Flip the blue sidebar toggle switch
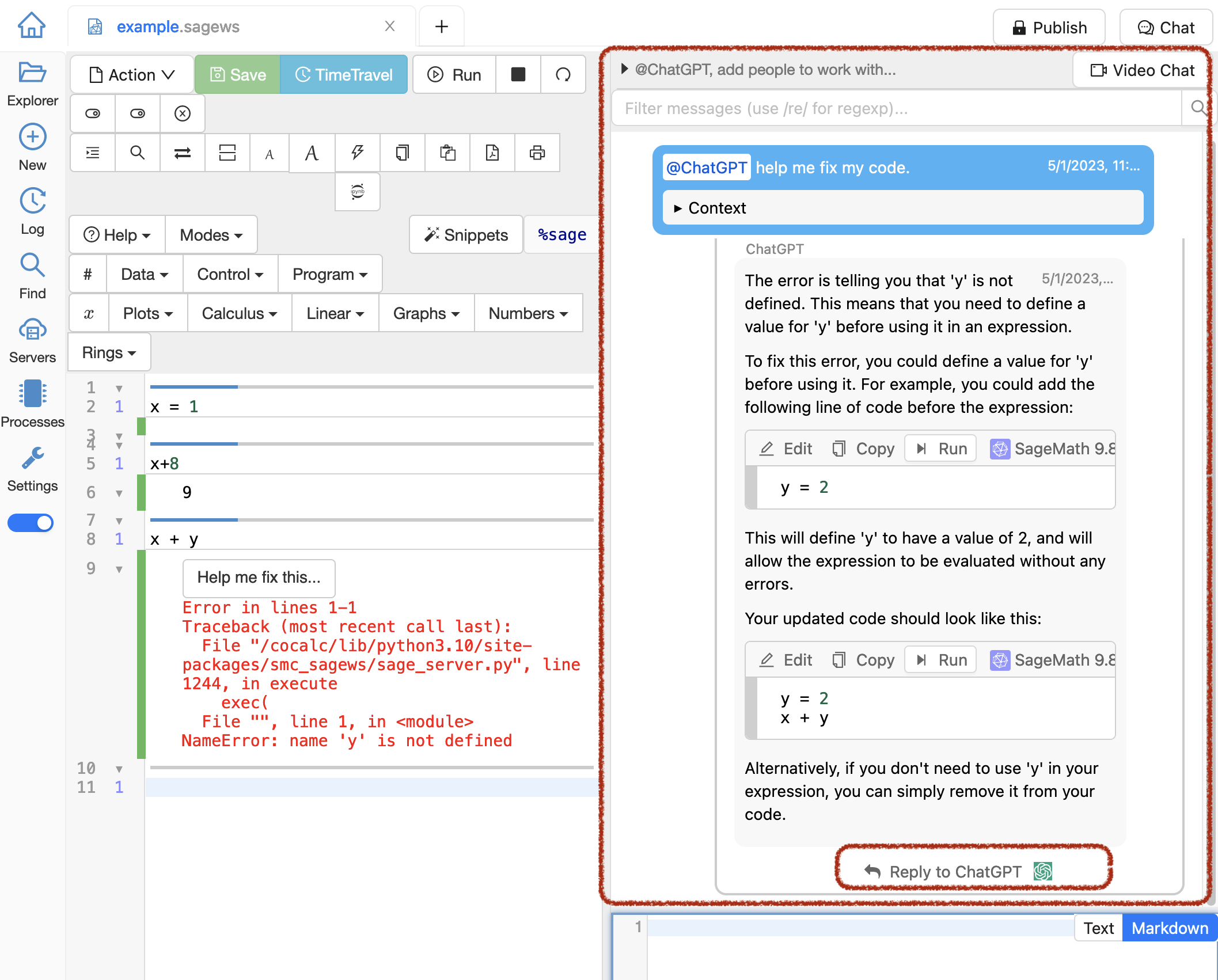Viewport: 1218px width, 980px height. pyautogui.click(x=31, y=523)
